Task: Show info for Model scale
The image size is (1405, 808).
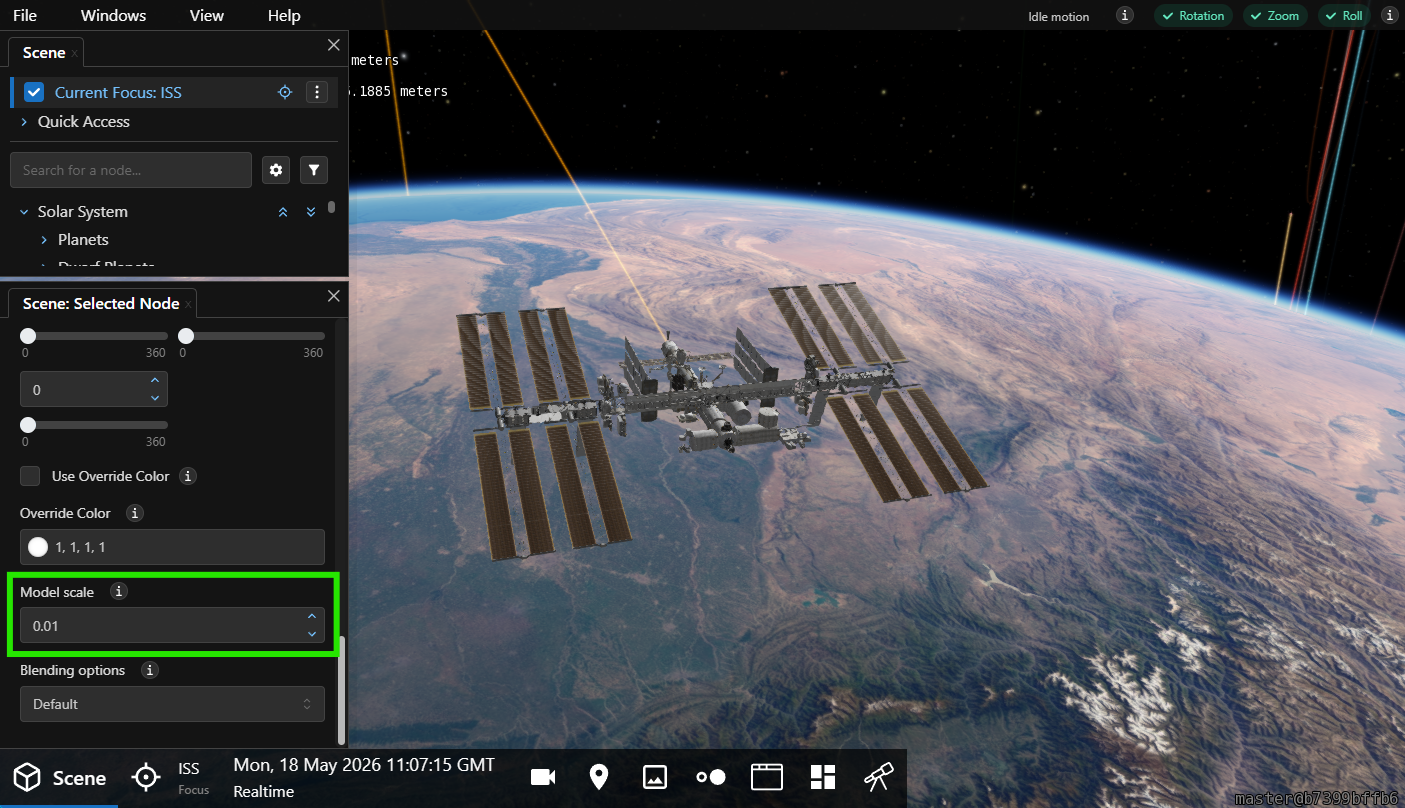Action: pyautogui.click(x=118, y=592)
